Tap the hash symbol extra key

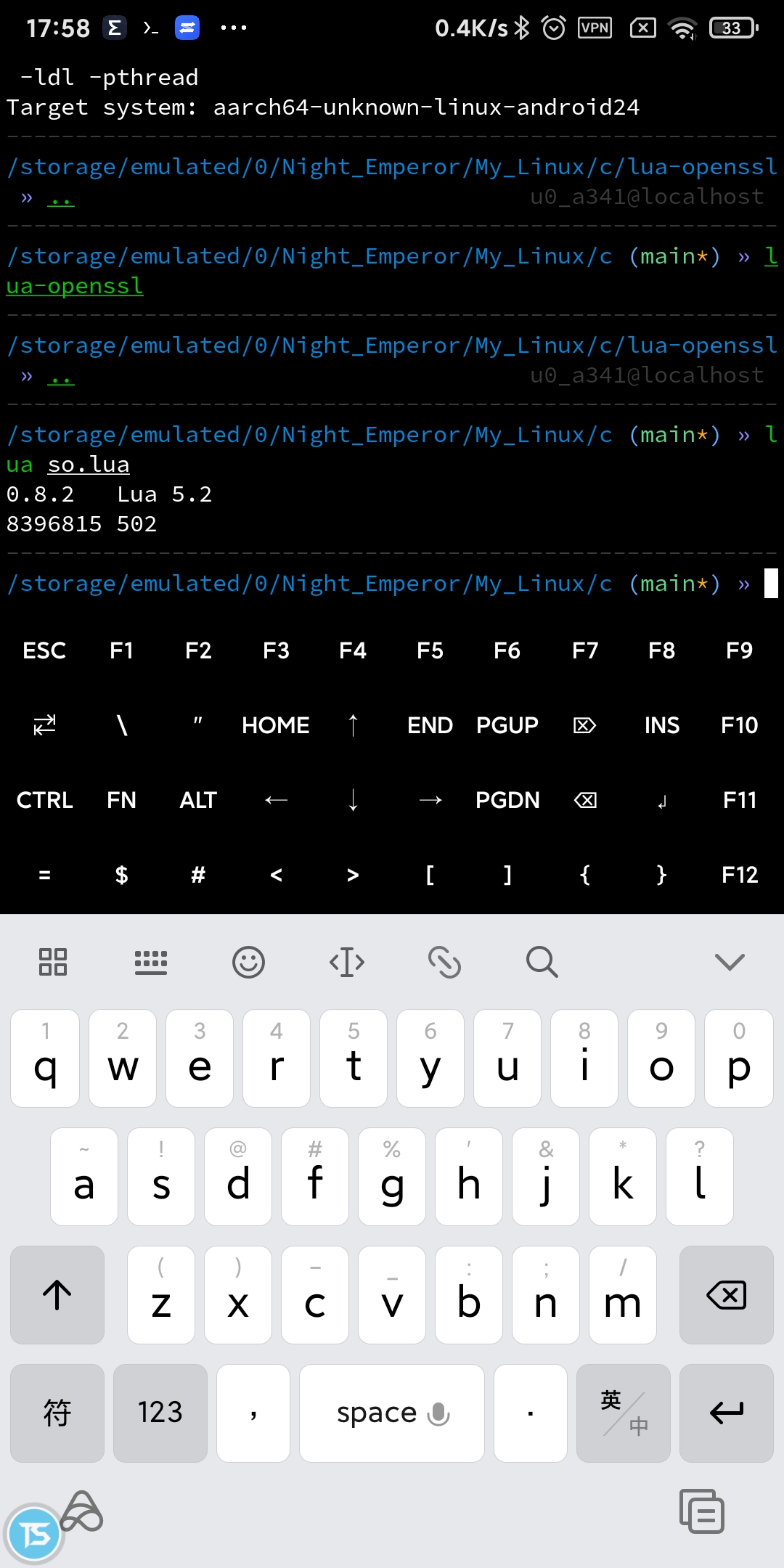[x=198, y=875]
